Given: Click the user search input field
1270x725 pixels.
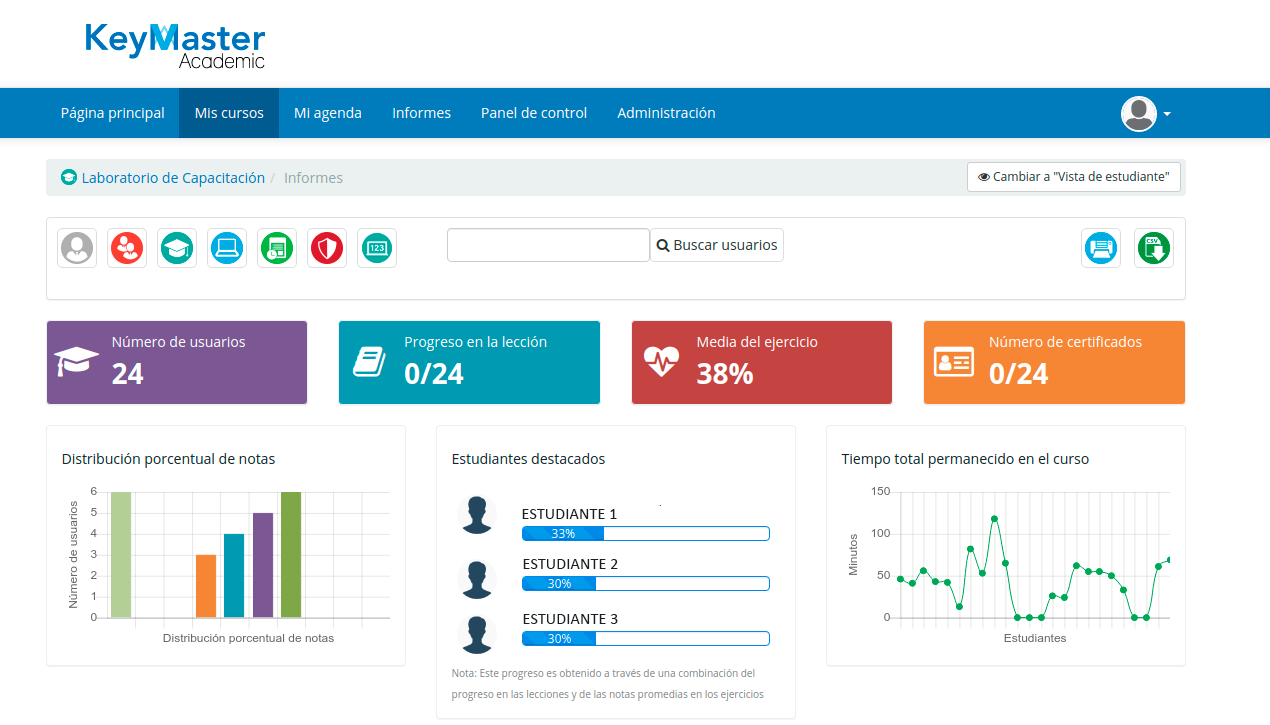Looking at the screenshot, I should pyautogui.click(x=548, y=245).
